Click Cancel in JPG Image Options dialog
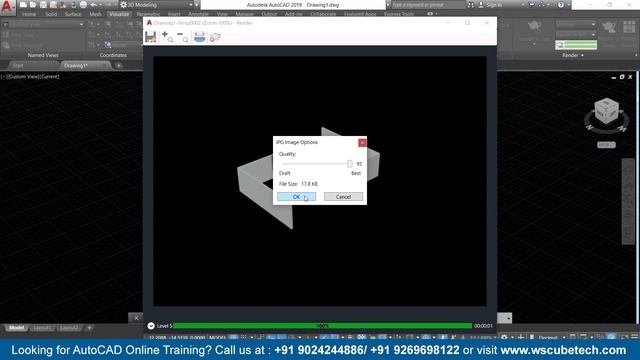640x360 pixels. [x=343, y=197]
